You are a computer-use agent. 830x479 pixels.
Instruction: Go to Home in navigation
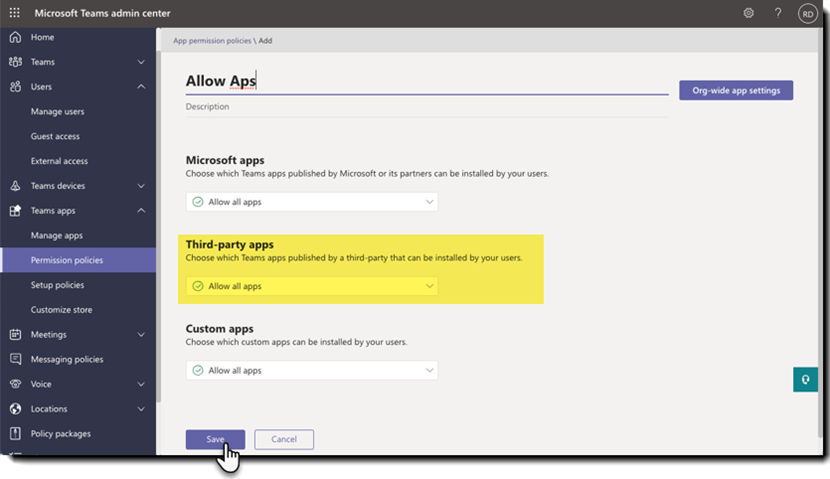42,37
